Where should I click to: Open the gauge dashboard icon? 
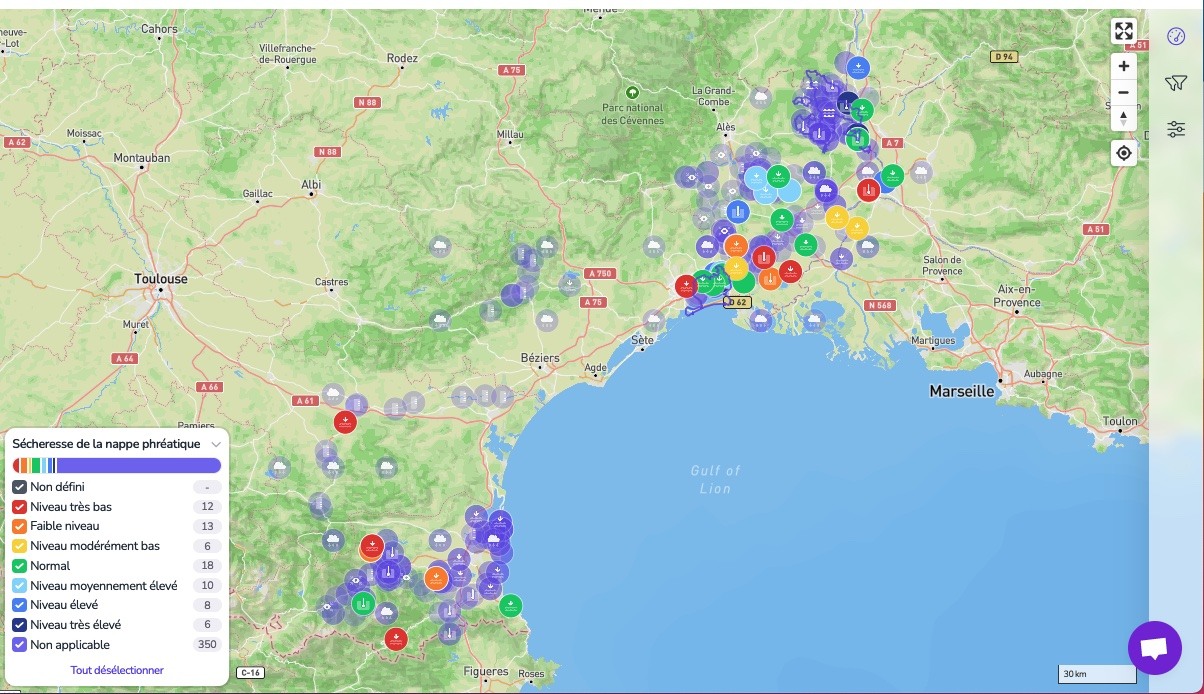click(x=1176, y=37)
